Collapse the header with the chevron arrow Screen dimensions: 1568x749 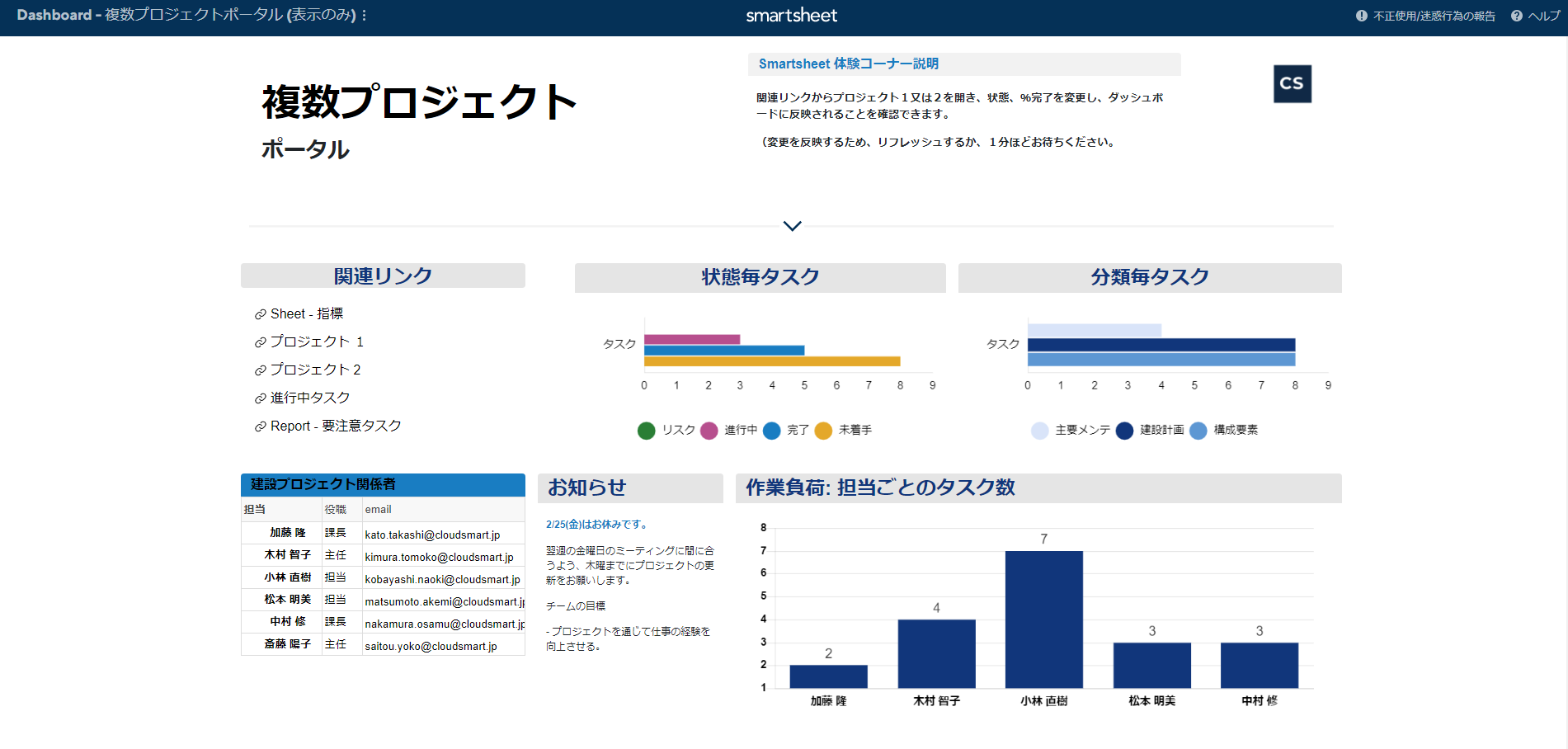coord(792,225)
